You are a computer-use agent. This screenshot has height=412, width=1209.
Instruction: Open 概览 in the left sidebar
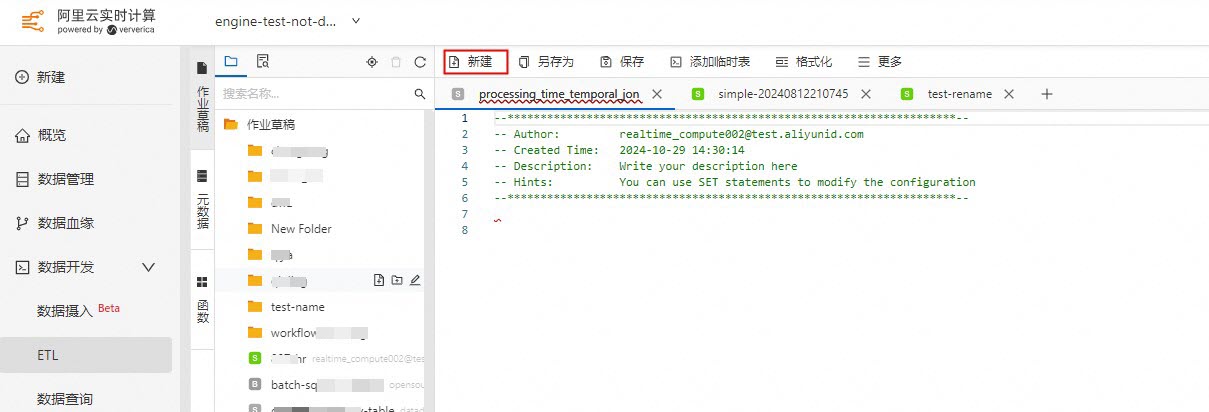click(41, 135)
